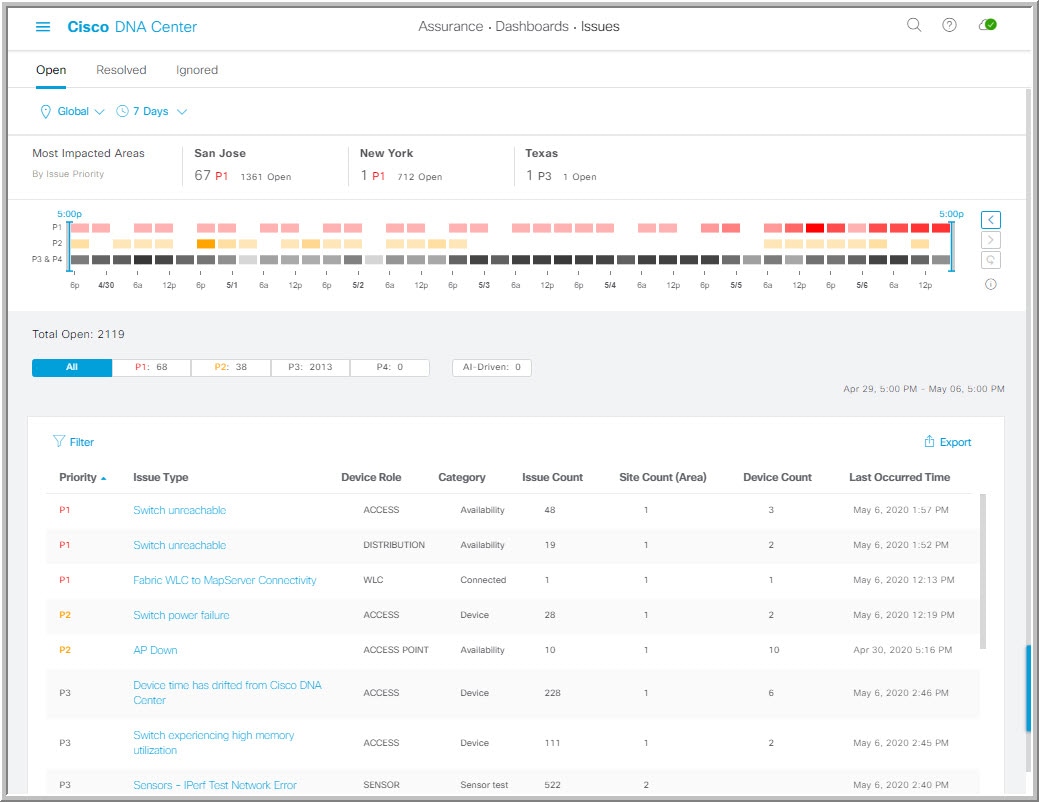Sort by the Priority column header

(78, 477)
